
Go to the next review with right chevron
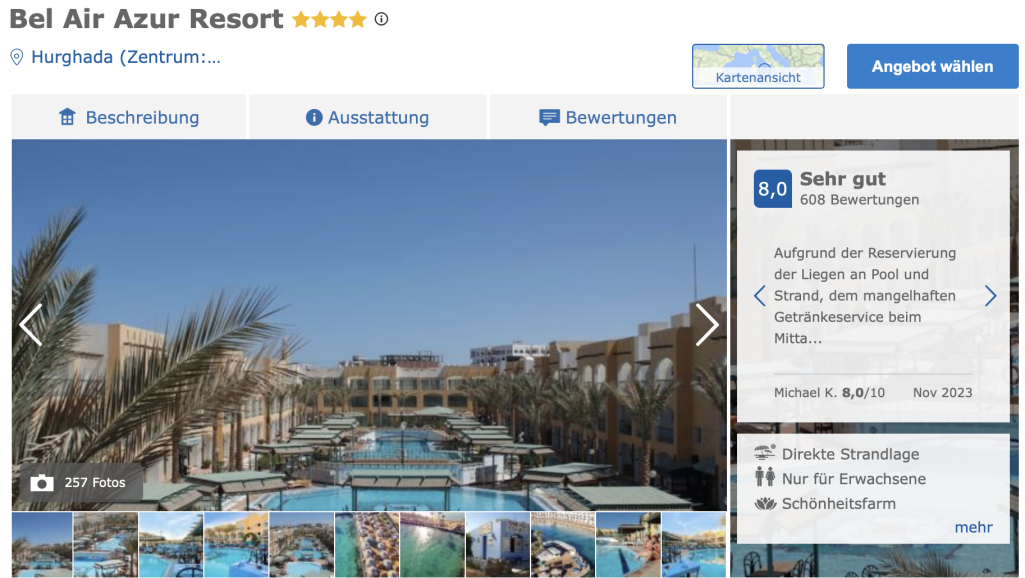click(x=990, y=296)
